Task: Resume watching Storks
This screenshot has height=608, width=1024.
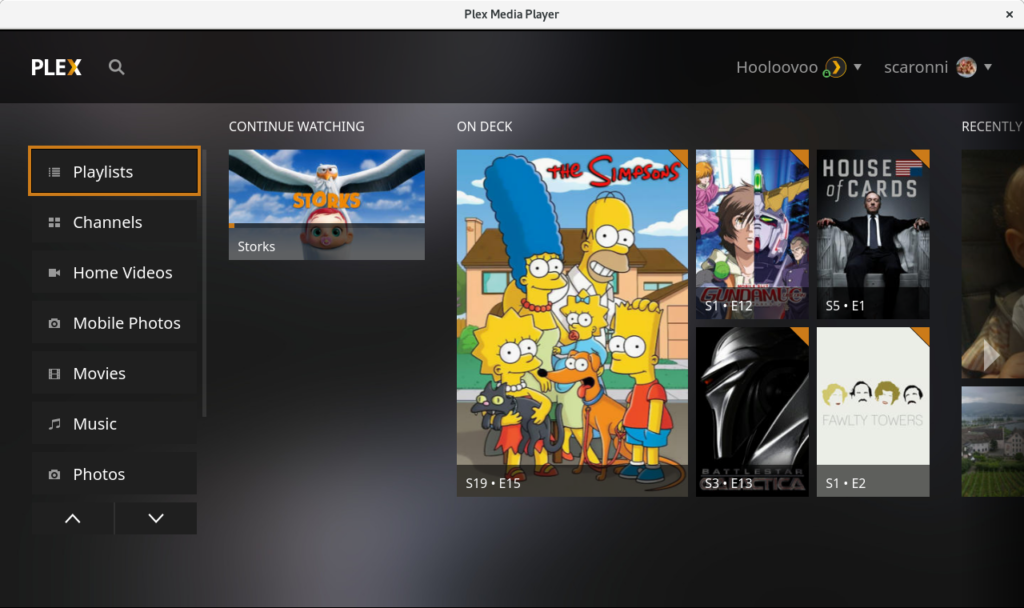Action: coord(326,204)
